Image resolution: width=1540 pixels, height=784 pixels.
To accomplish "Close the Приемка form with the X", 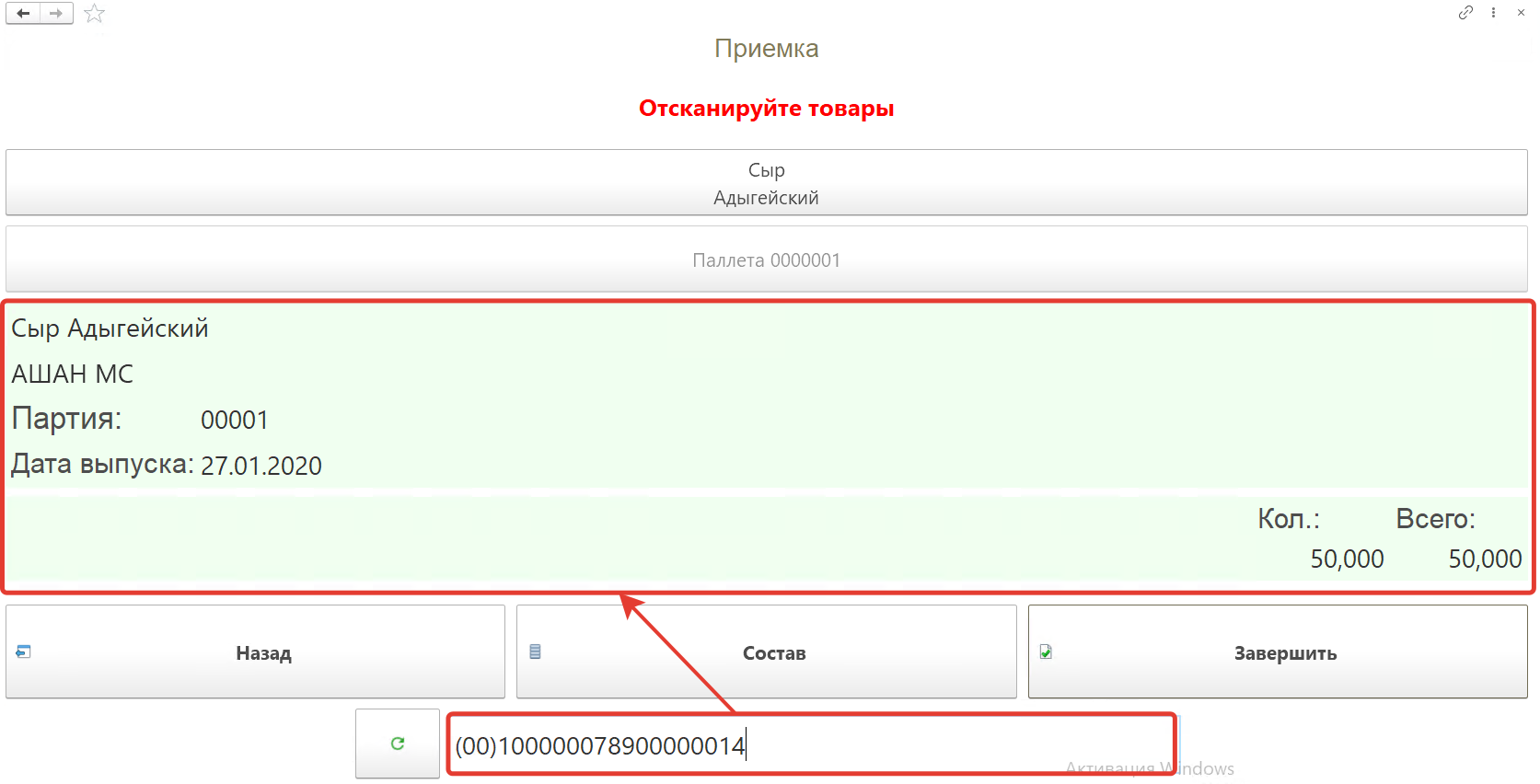I will pyautogui.click(x=1521, y=13).
